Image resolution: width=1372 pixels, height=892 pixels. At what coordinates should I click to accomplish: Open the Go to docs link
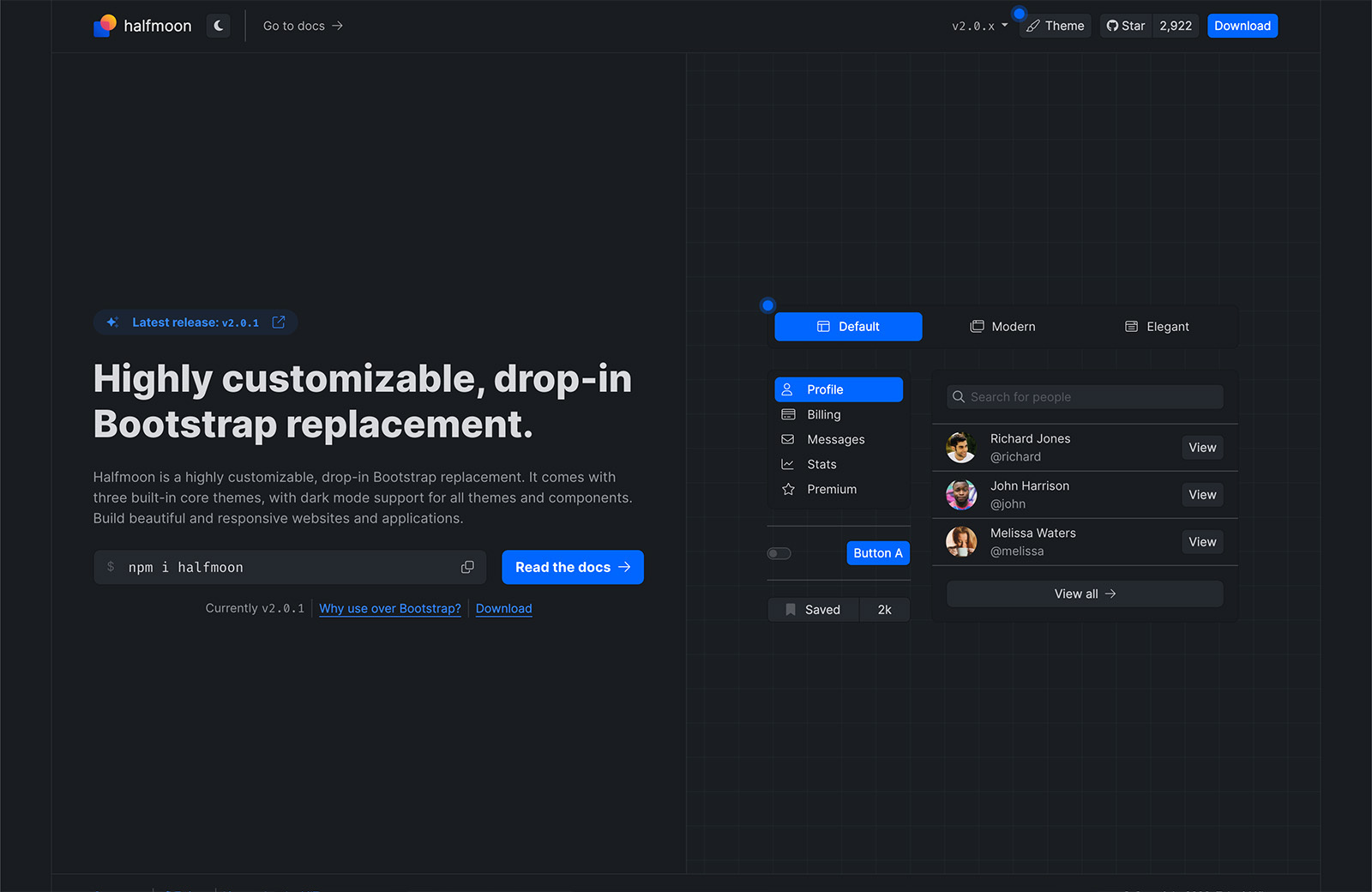coord(303,26)
